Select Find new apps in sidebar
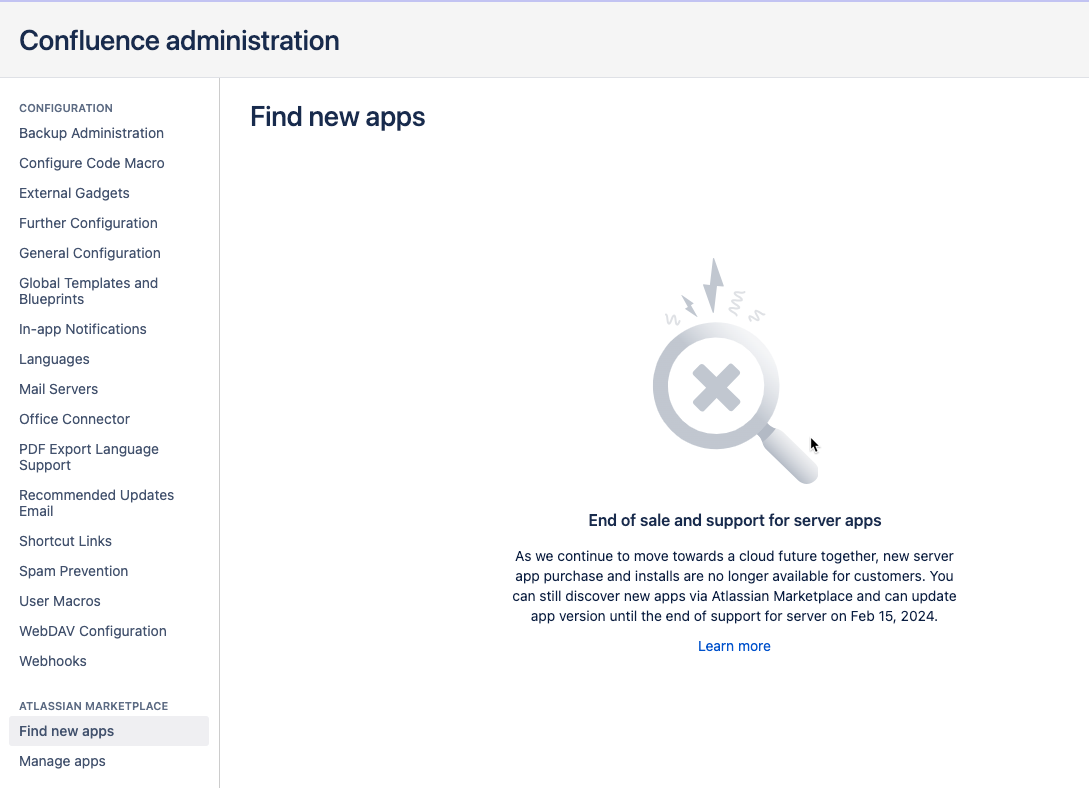The height and width of the screenshot is (788, 1089). 66,731
